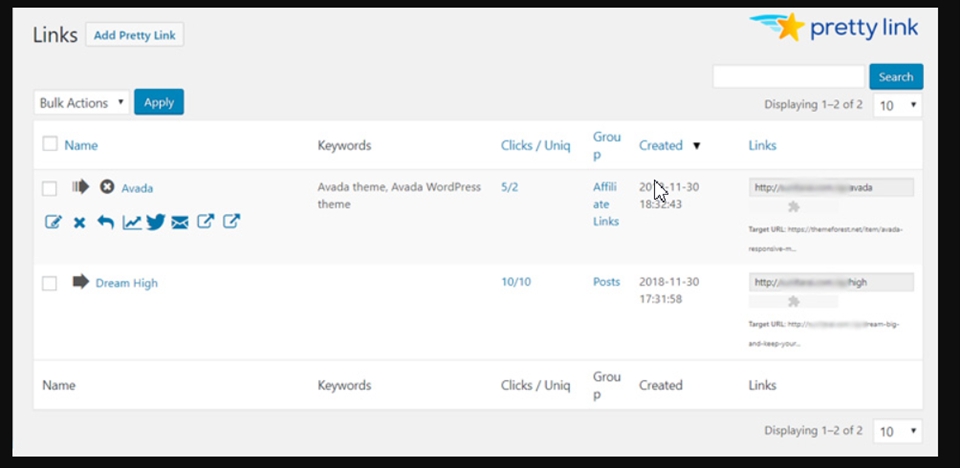This screenshot has height=468, width=960.
Task: Open the bottom per-page count dropdown
Action: pos(897,431)
